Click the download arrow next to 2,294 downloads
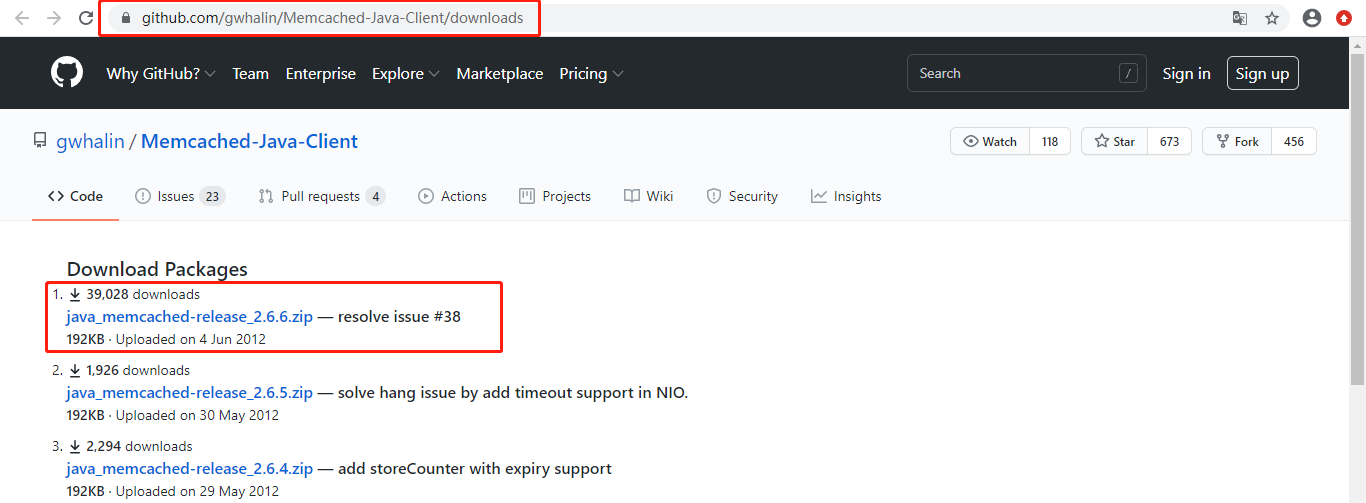 pos(75,446)
